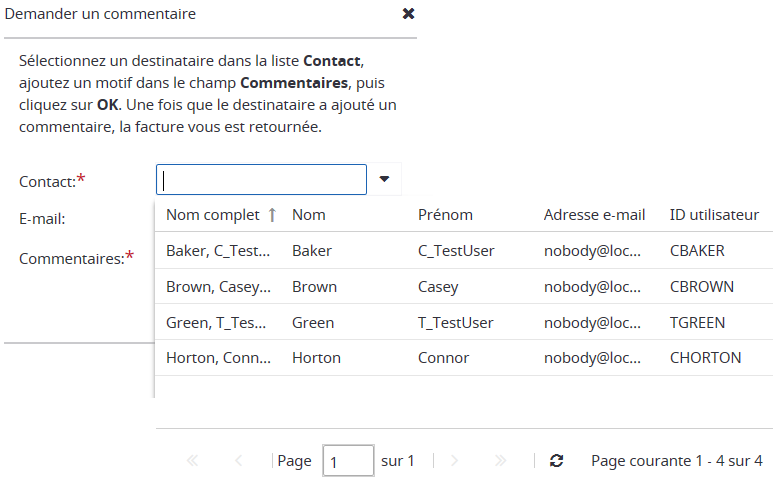Click the Nom column header

[309, 215]
